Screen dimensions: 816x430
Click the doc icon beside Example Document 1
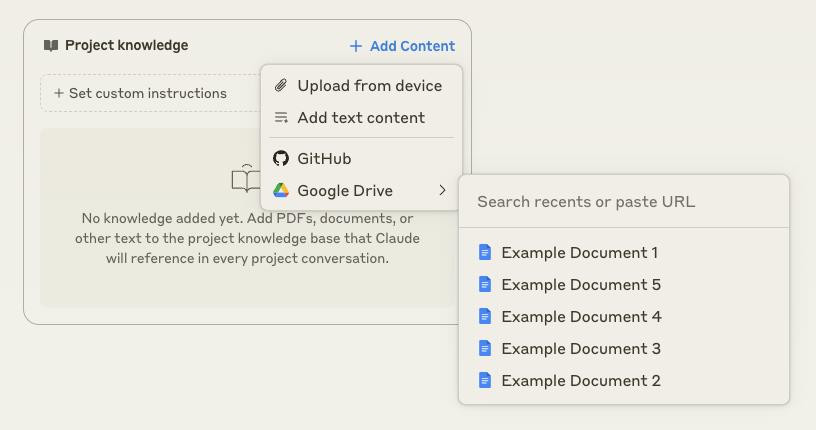pyautogui.click(x=484, y=252)
